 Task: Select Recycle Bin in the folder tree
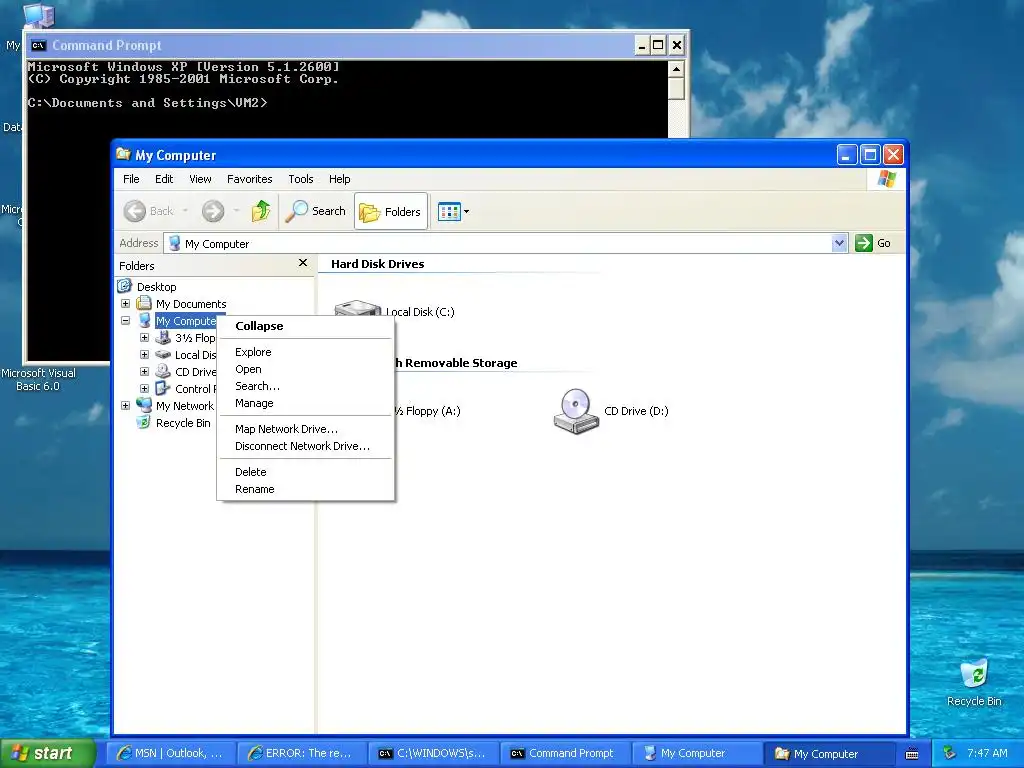pyautogui.click(x=183, y=423)
